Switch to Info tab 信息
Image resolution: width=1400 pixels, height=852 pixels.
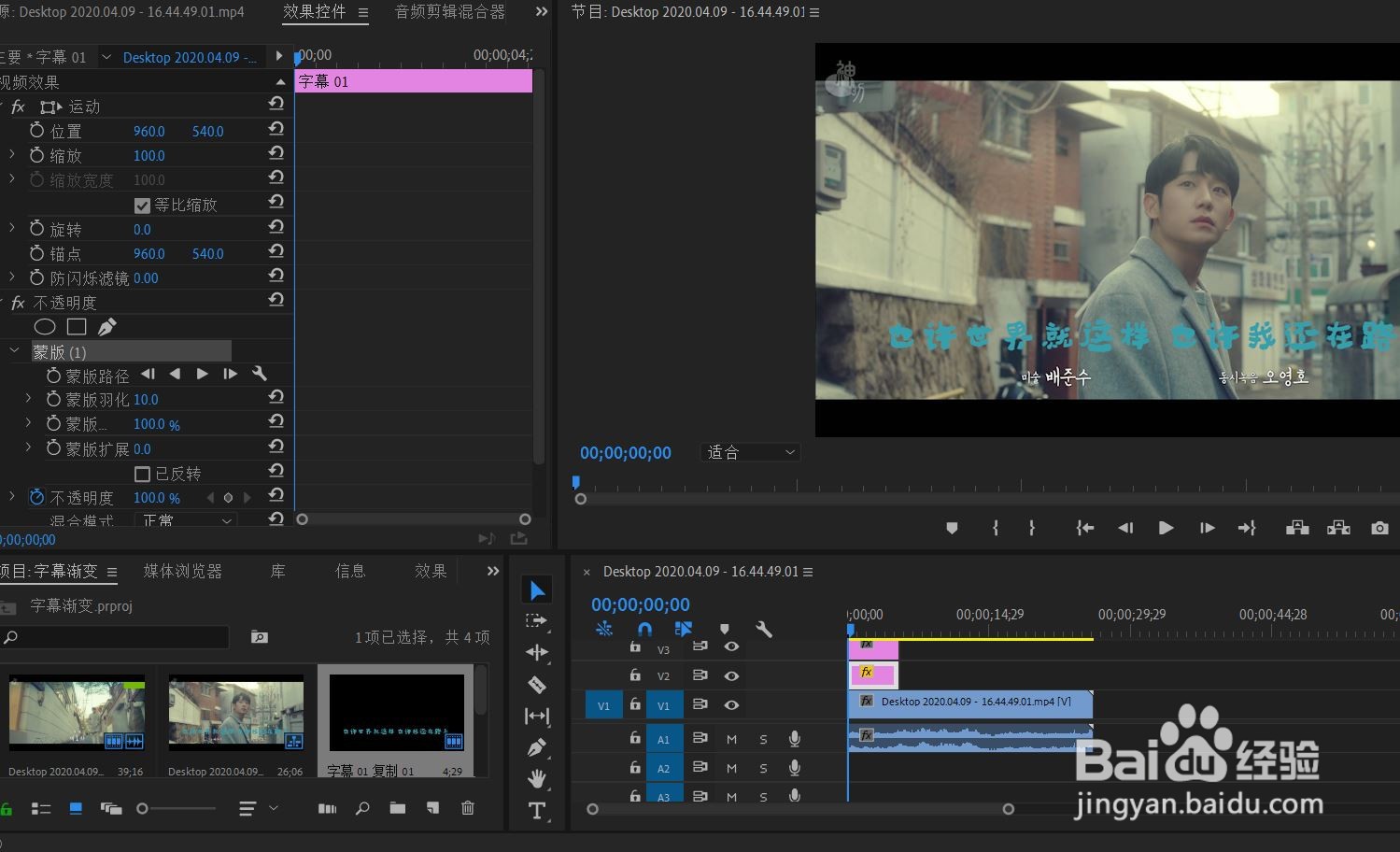pos(350,571)
